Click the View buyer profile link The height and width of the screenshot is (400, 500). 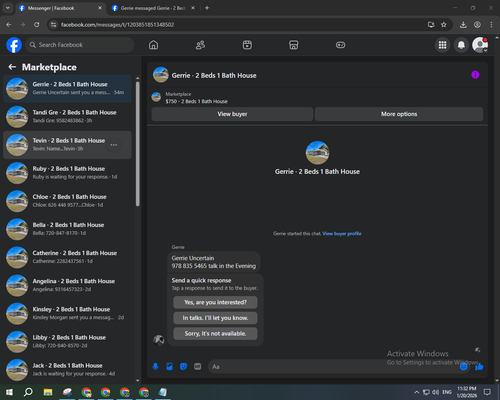[342, 234]
